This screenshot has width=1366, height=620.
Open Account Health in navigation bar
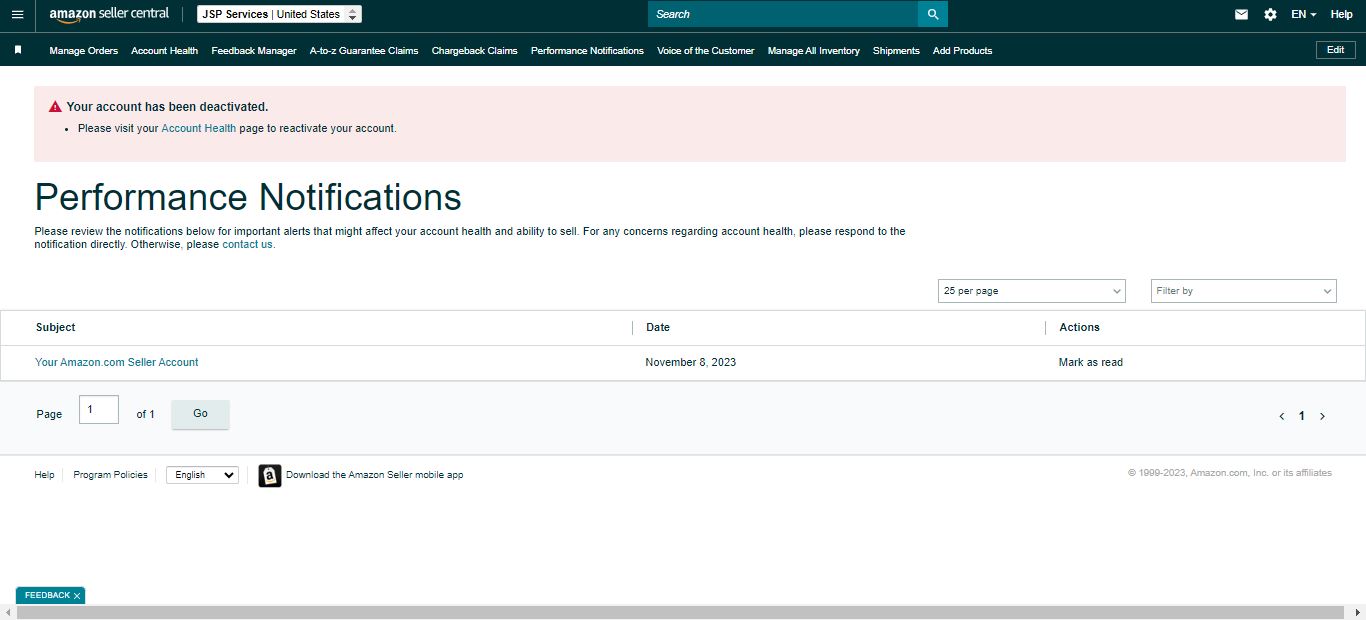coord(164,50)
